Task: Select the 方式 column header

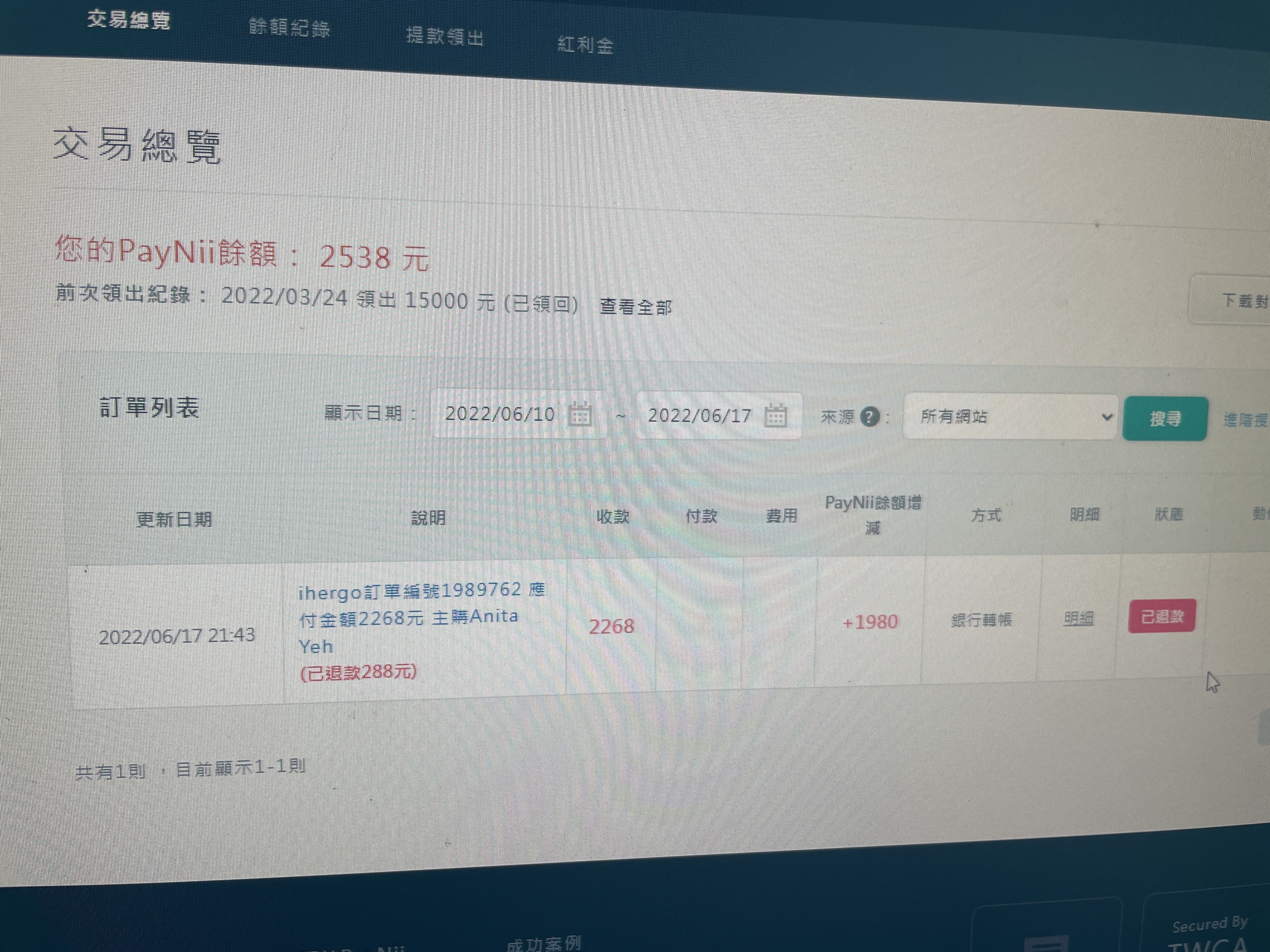Action: click(x=986, y=515)
